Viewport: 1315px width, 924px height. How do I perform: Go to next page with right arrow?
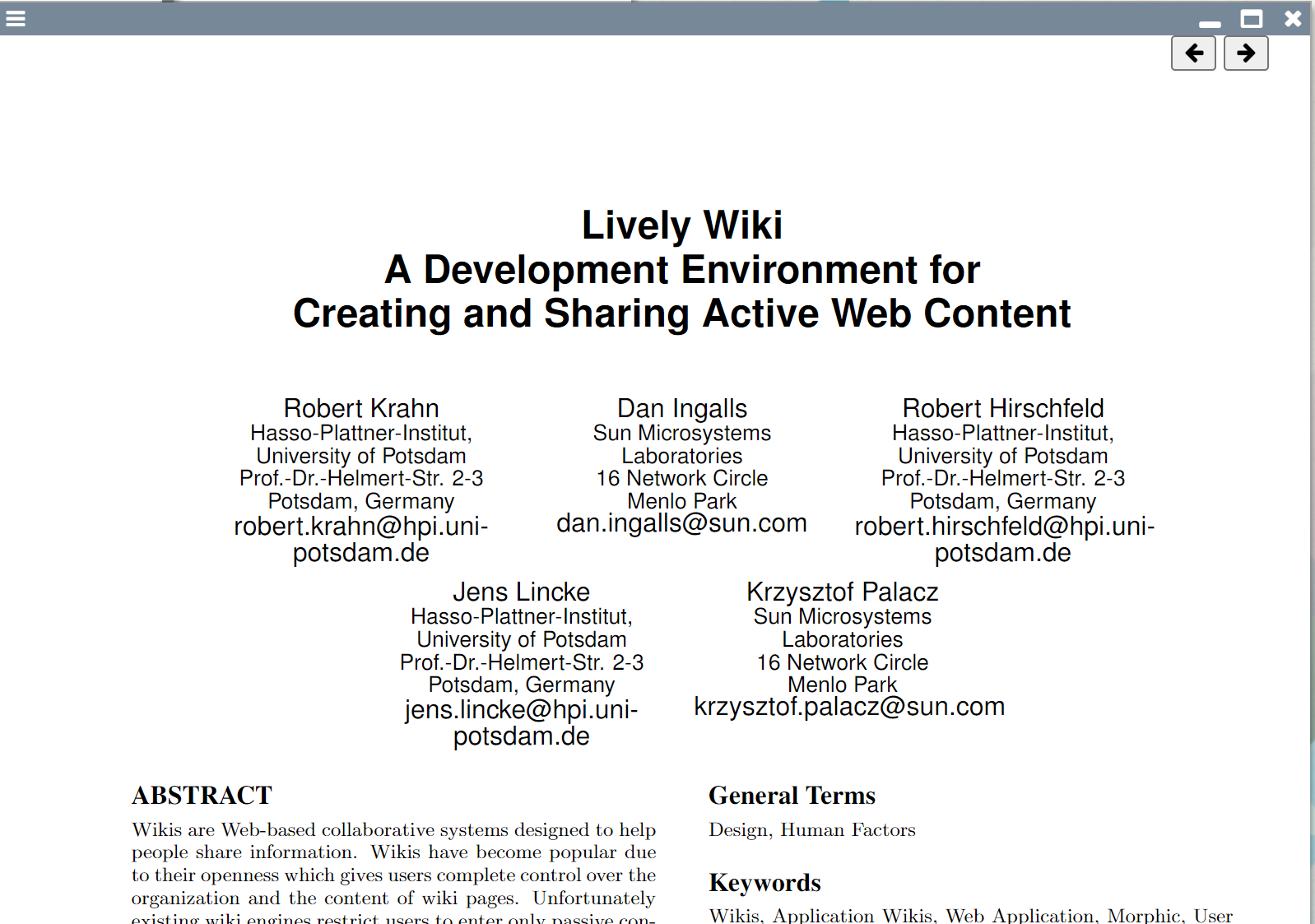pyautogui.click(x=1246, y=53)
